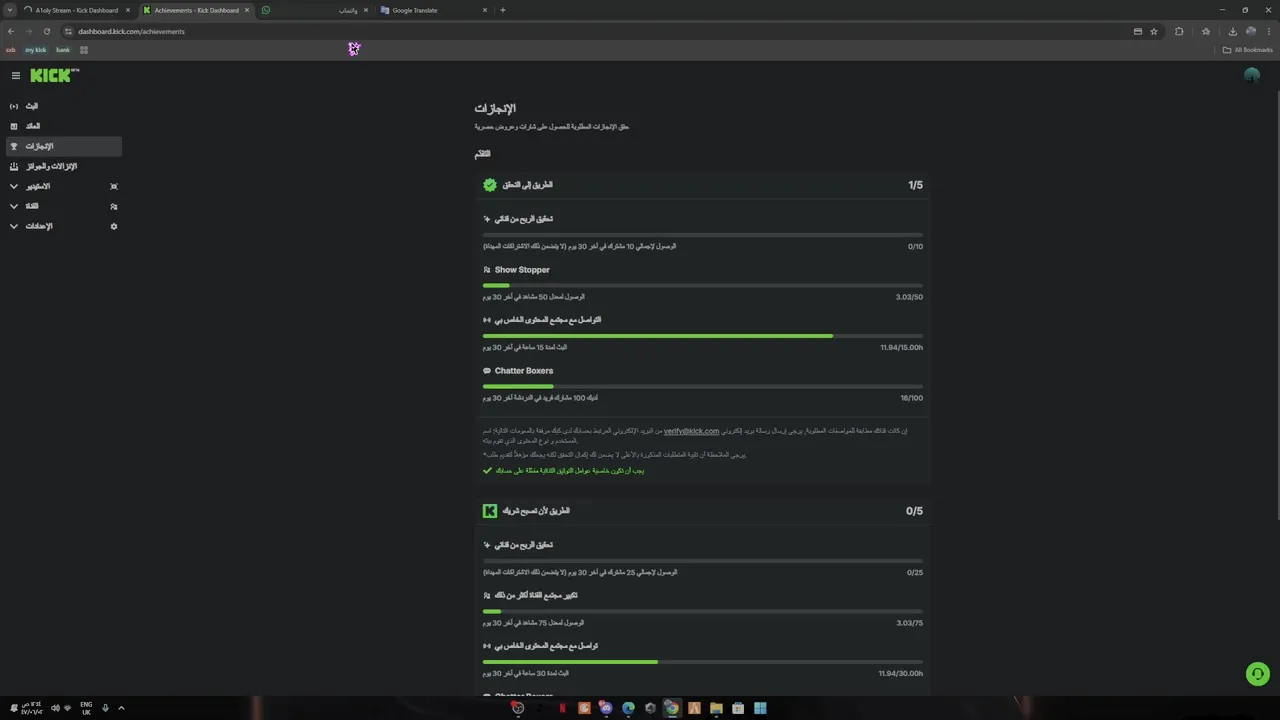The width and height of the screenshot is (1280, 720).
Task: Show hidden system tray icons chevron
Action: [121, 708]
